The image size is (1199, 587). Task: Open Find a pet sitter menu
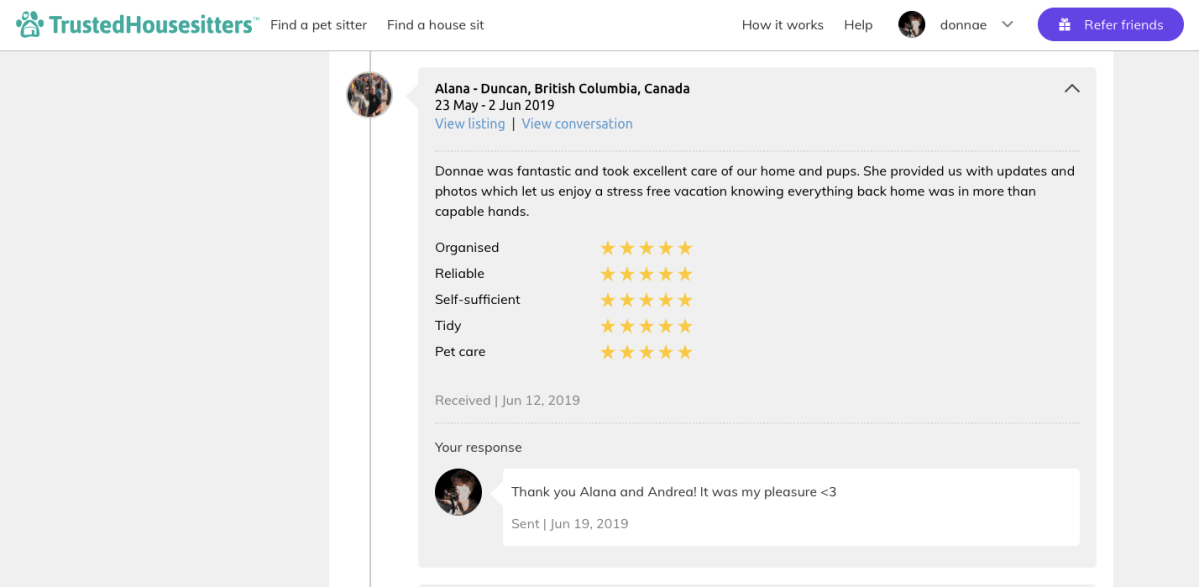(x=318, y=25)
